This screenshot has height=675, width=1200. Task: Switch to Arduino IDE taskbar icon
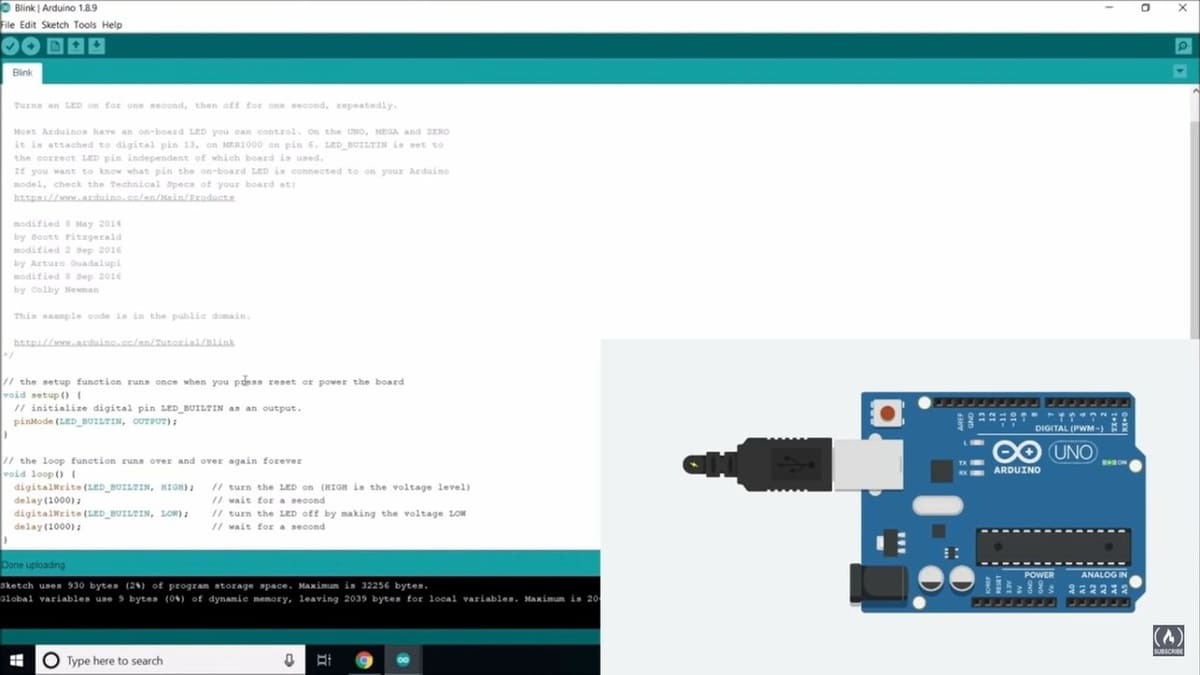[403, 660]
